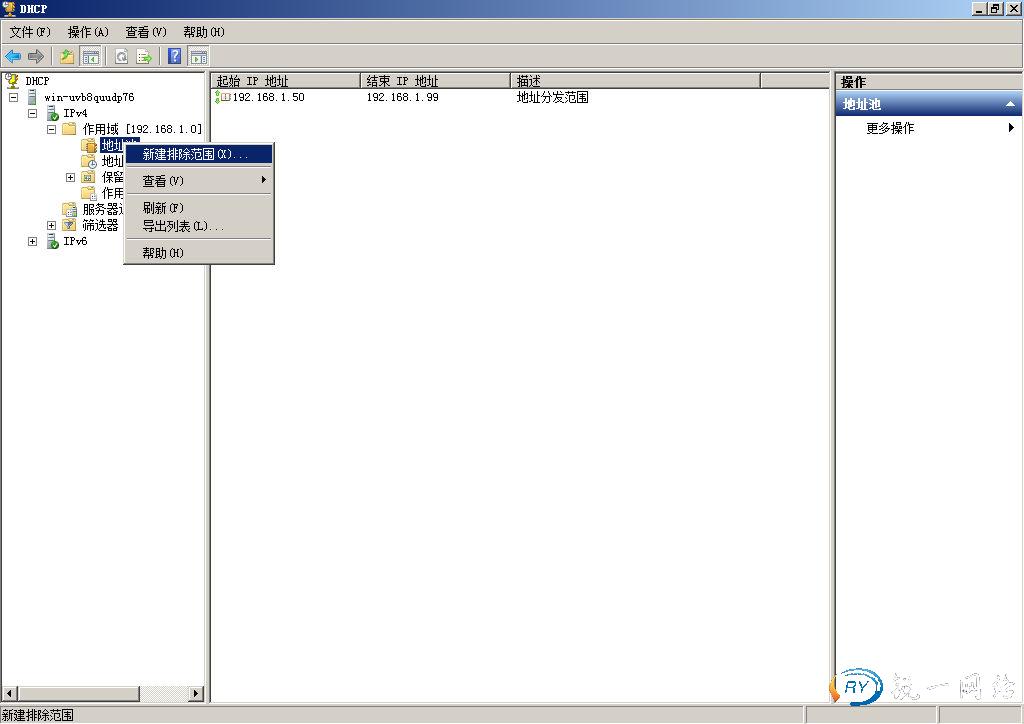Select the 192.168.1.50 address range row
This screenshot has height=724, width=1024.
coord(268,97)
